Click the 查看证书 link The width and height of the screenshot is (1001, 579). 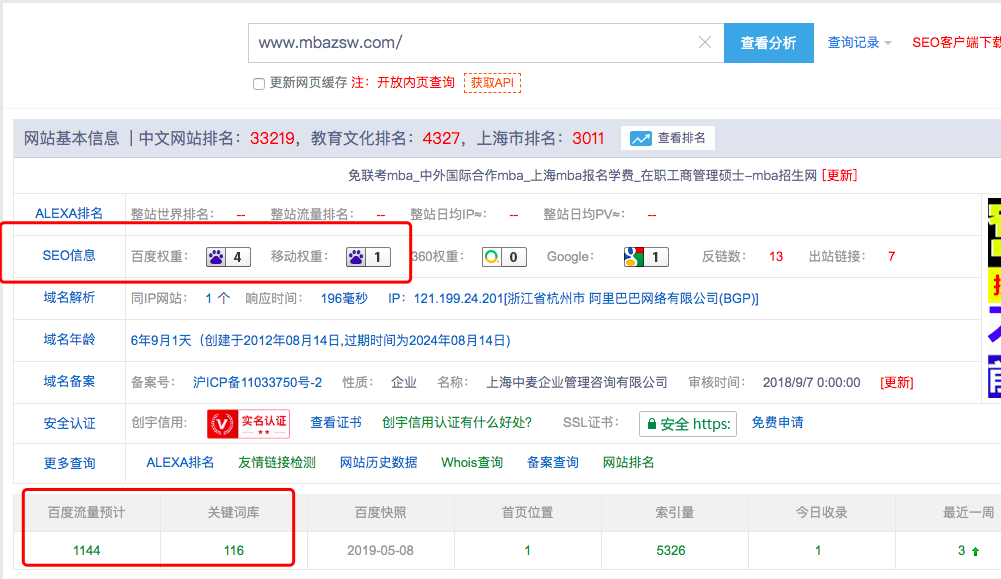point(336,423)
